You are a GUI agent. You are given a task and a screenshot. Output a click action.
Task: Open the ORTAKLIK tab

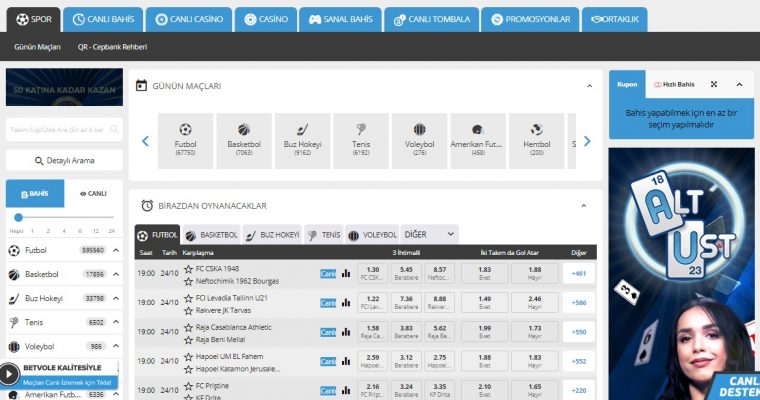615,19
